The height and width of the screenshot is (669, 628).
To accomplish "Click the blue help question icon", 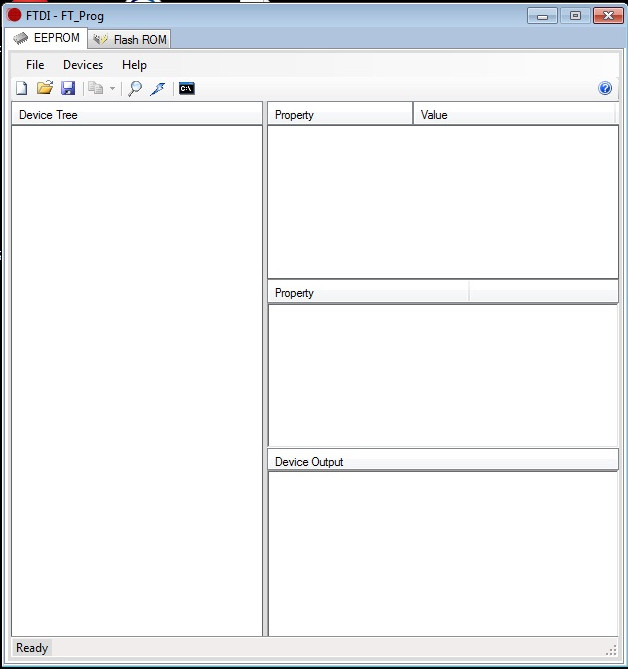I will 605,88.
